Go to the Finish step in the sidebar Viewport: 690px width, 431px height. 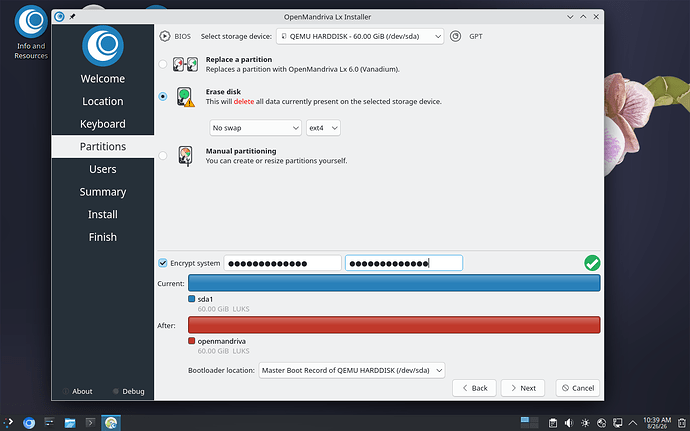pyautogui.click(x=103, y=237)
